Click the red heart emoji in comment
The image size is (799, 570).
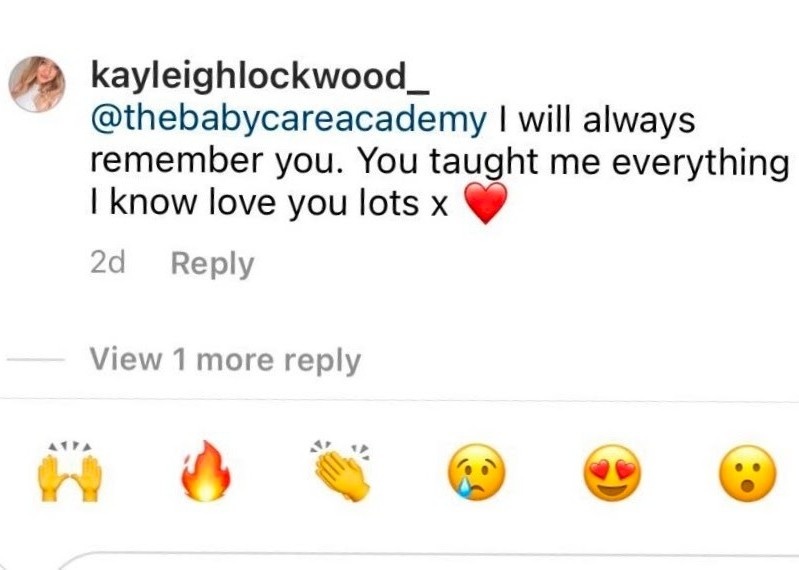click(x=487, y=203)
